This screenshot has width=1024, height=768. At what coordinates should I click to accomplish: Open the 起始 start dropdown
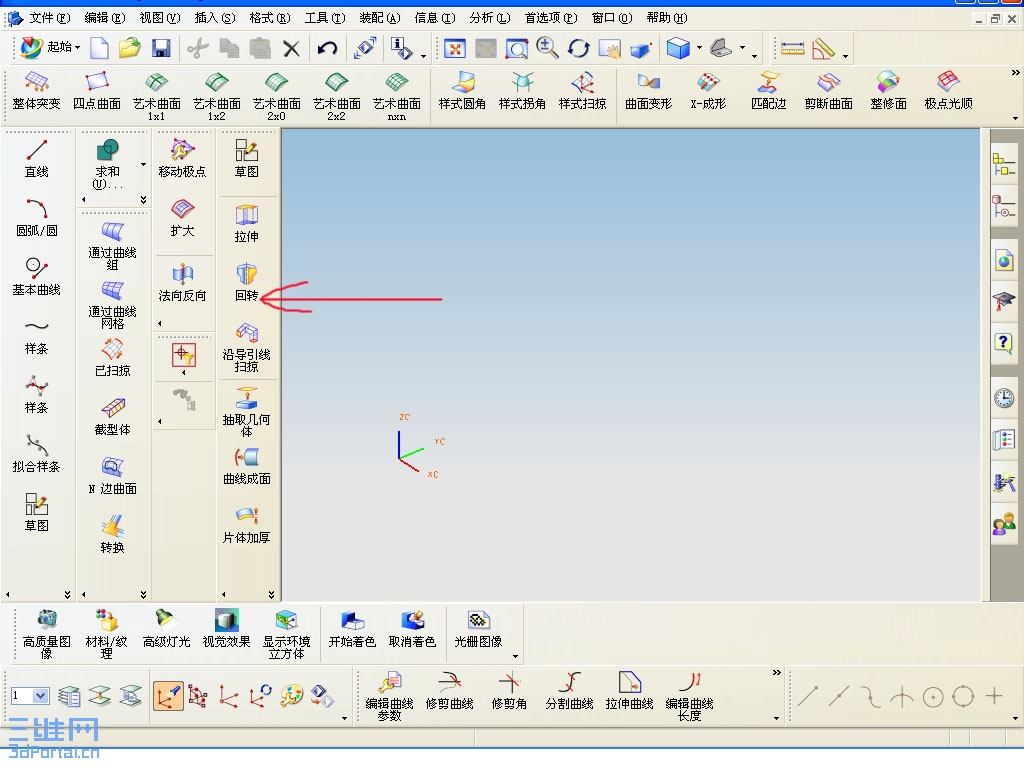pos(50,47)
